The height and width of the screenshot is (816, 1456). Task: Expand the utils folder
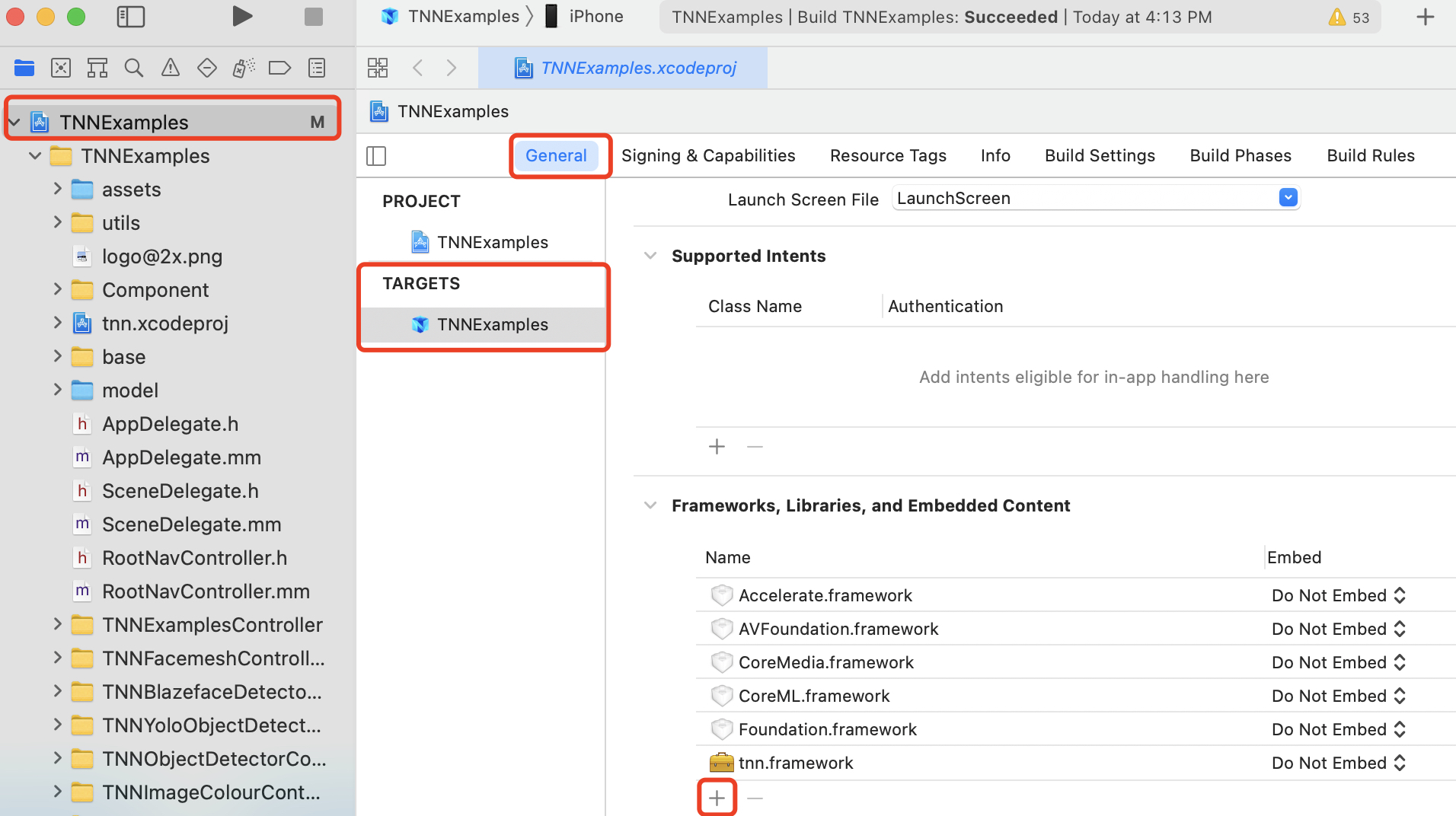57,222
